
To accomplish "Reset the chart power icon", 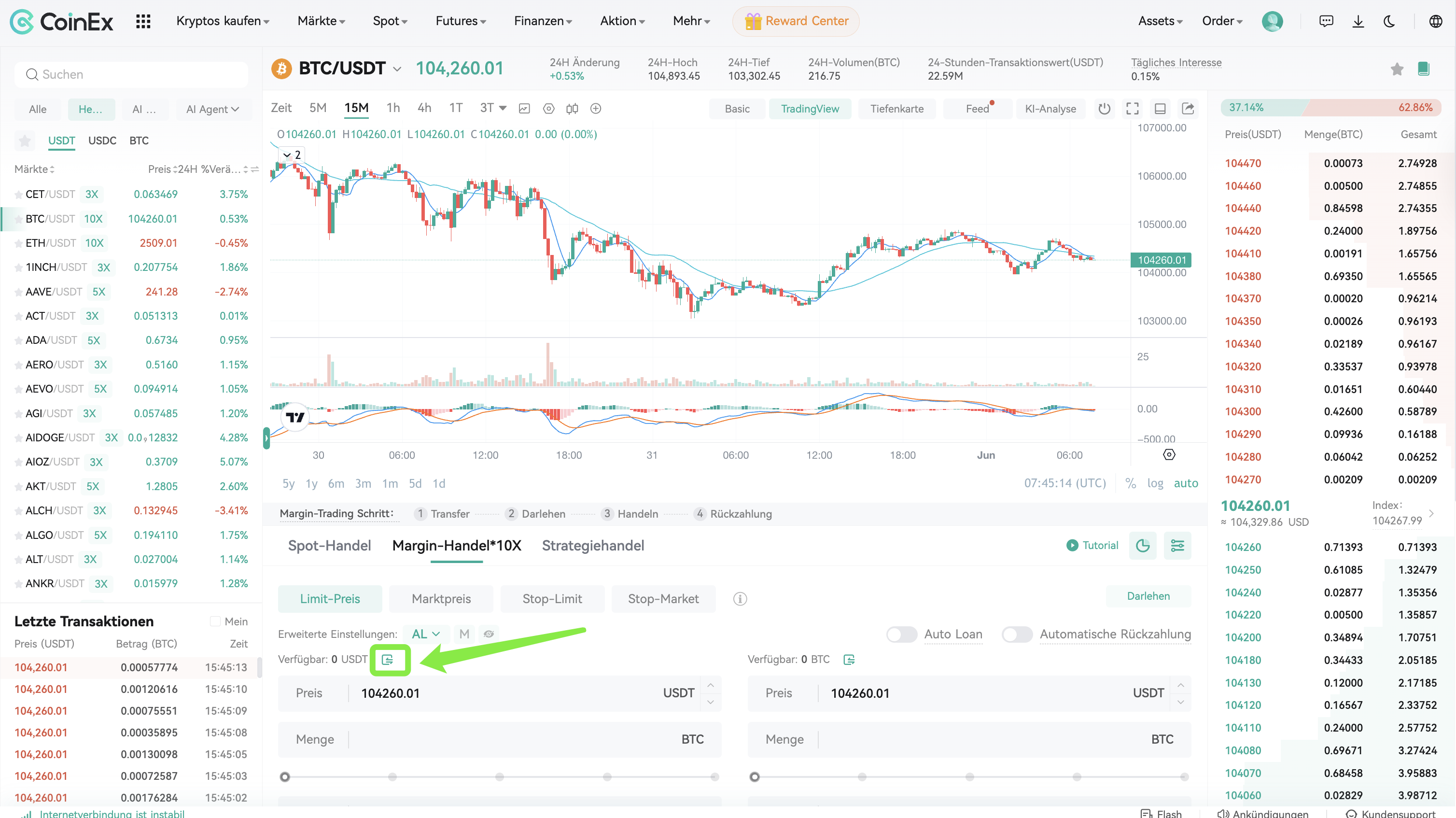I will pos(1104,109).
